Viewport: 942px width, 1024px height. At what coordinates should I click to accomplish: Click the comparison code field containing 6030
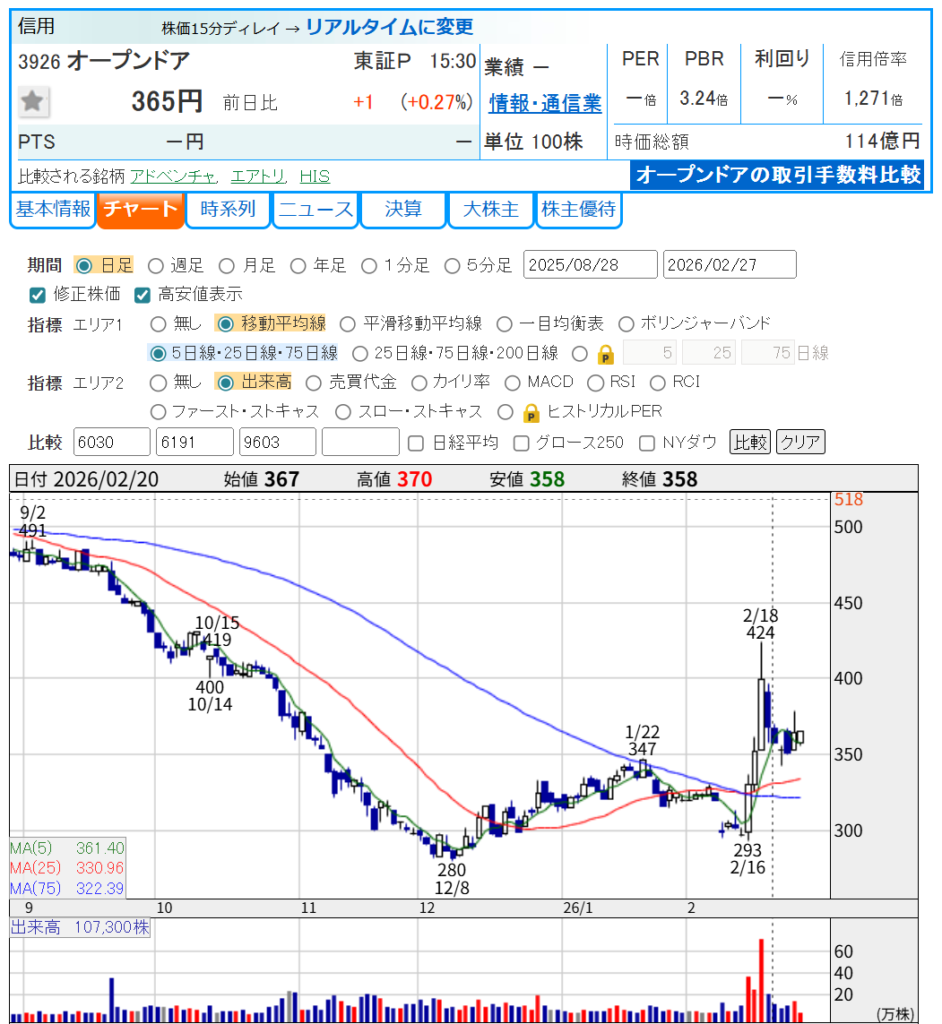pos(112,442)
